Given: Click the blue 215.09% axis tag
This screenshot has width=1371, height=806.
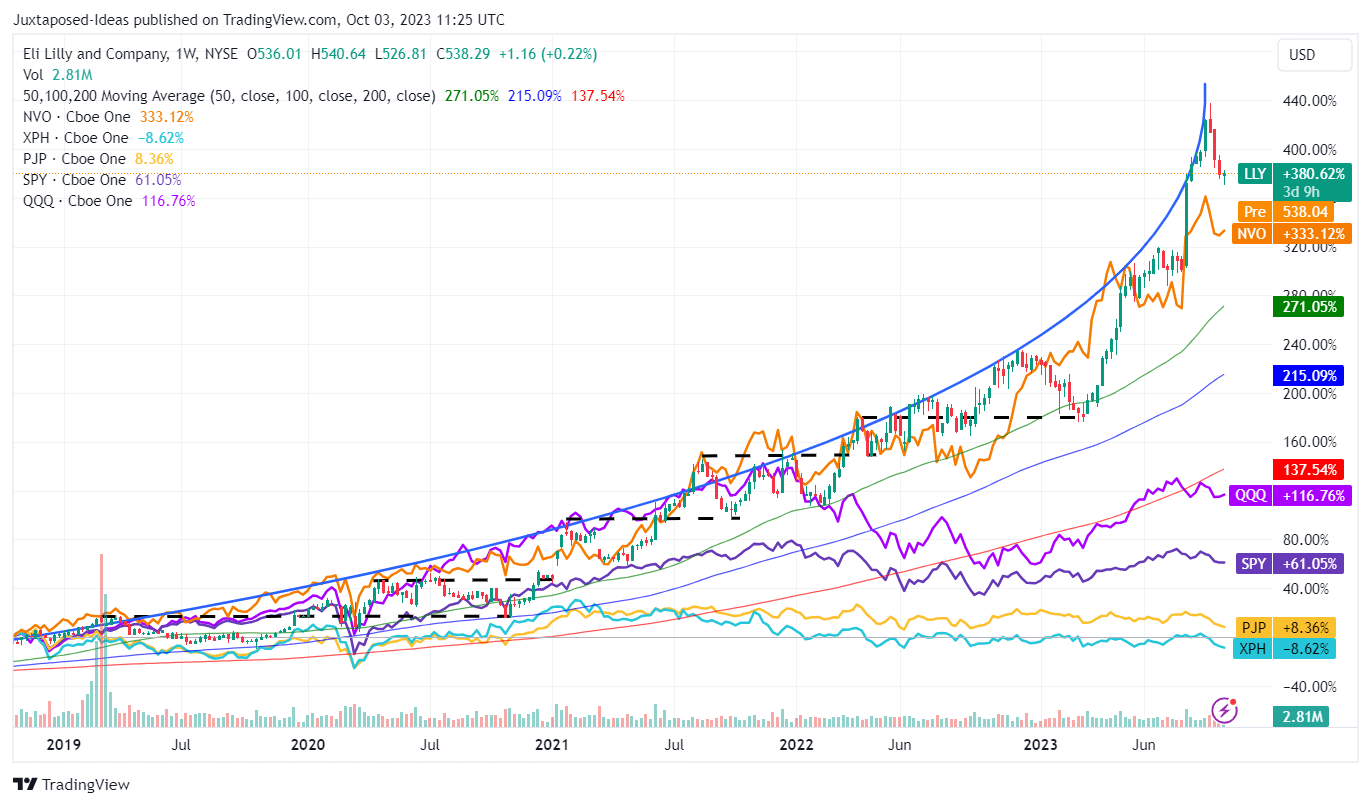Looking at the screenshot, I should click(x=1308, y=376).
